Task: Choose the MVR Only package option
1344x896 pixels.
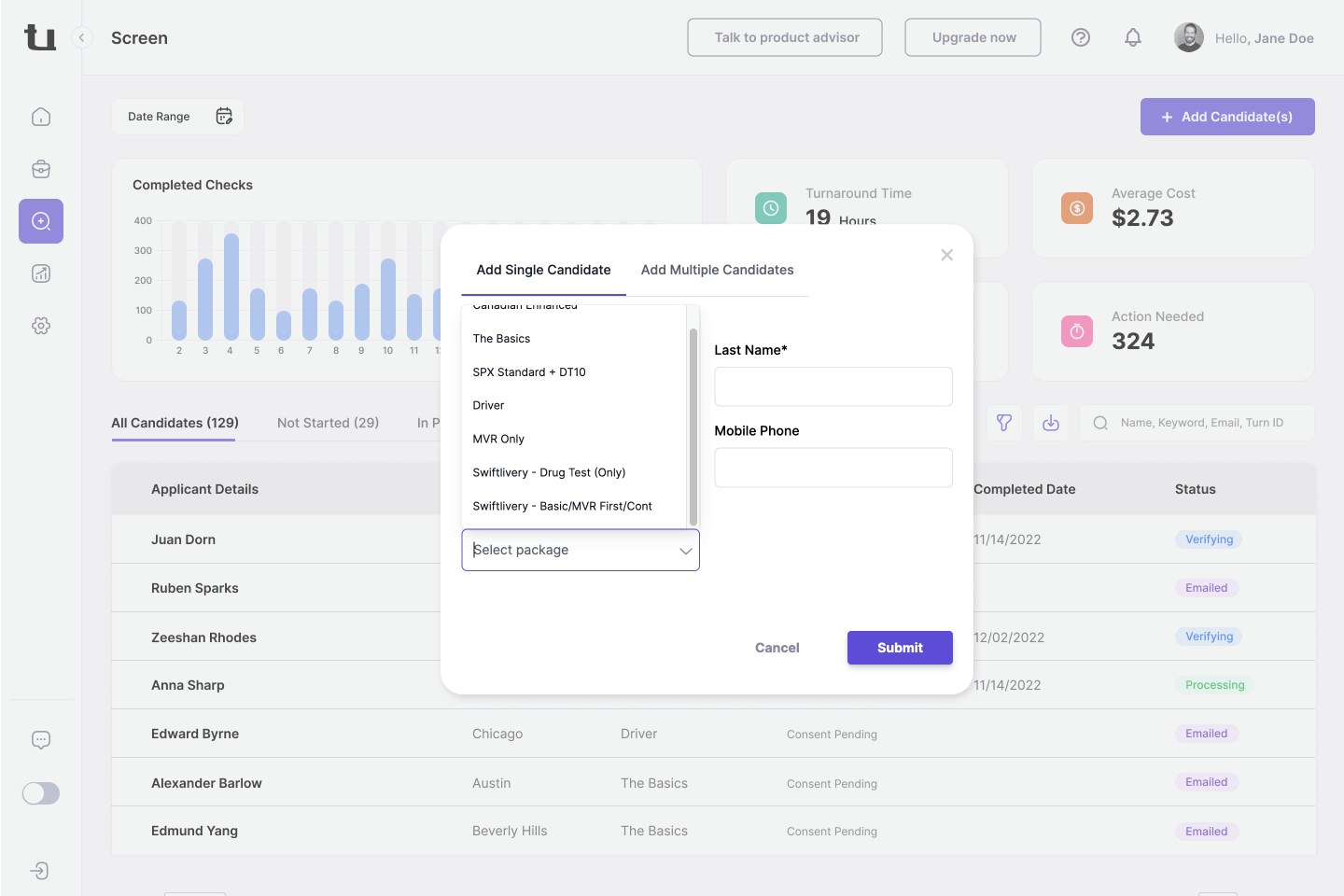Action: click(x=498, y=439)
